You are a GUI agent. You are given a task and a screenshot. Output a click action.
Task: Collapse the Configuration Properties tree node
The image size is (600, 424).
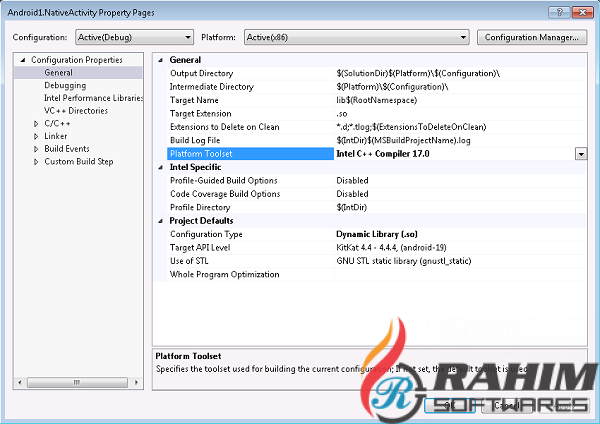tap(23, 60)
